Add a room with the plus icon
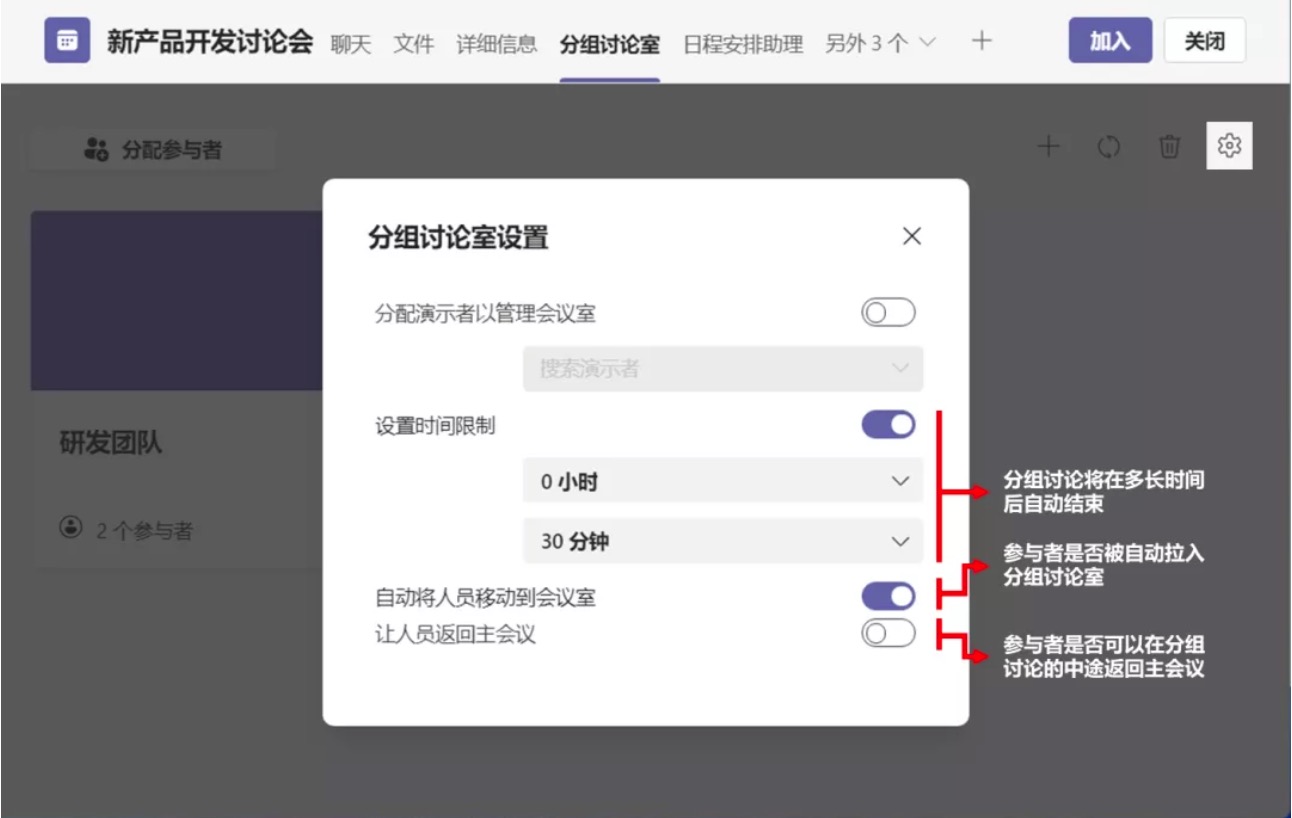 click(1048, 147)
